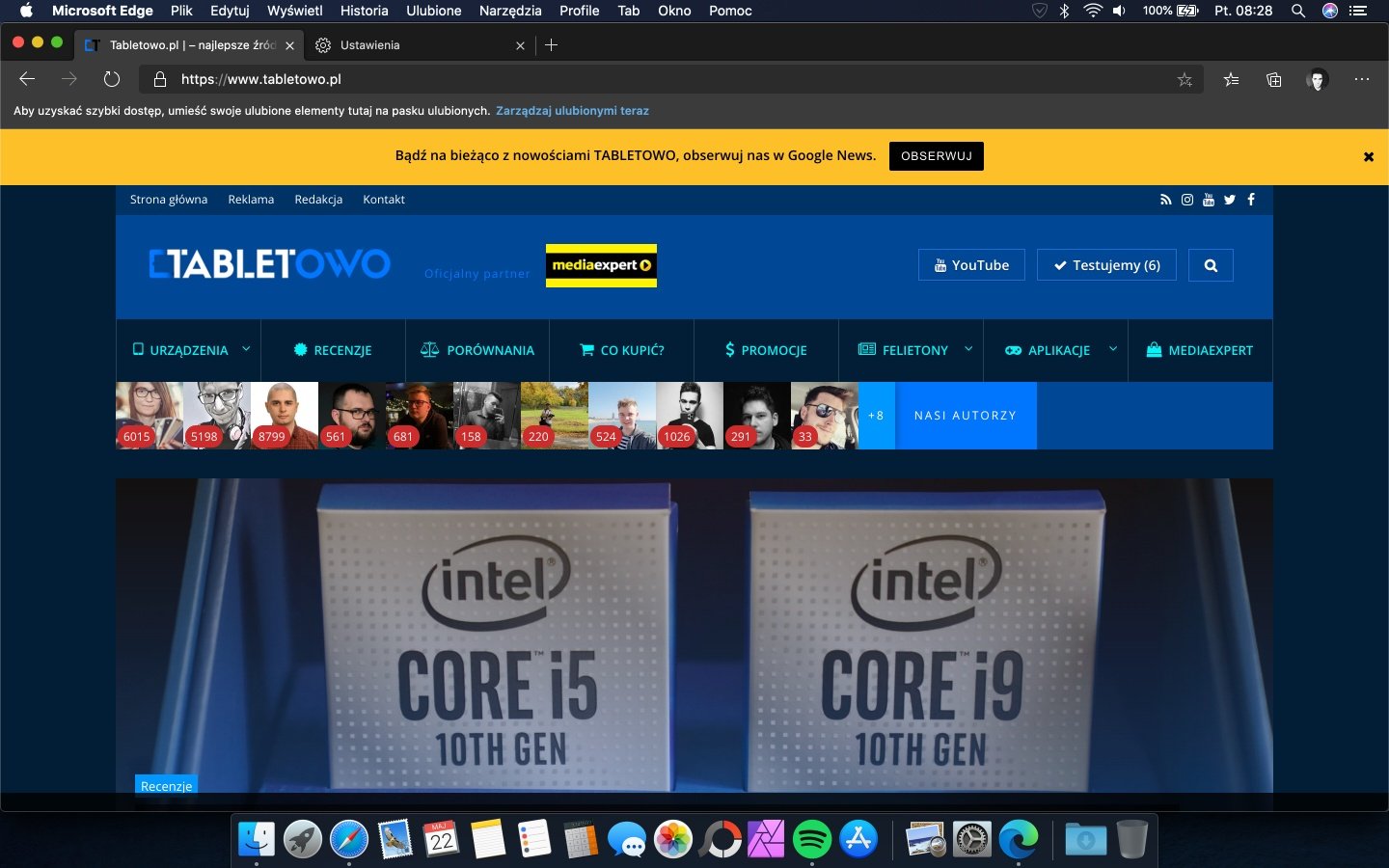The width and height of the screenshot is (1389, 868).
Task: Click the site lock icon in address bar
Action: point(160,79)
